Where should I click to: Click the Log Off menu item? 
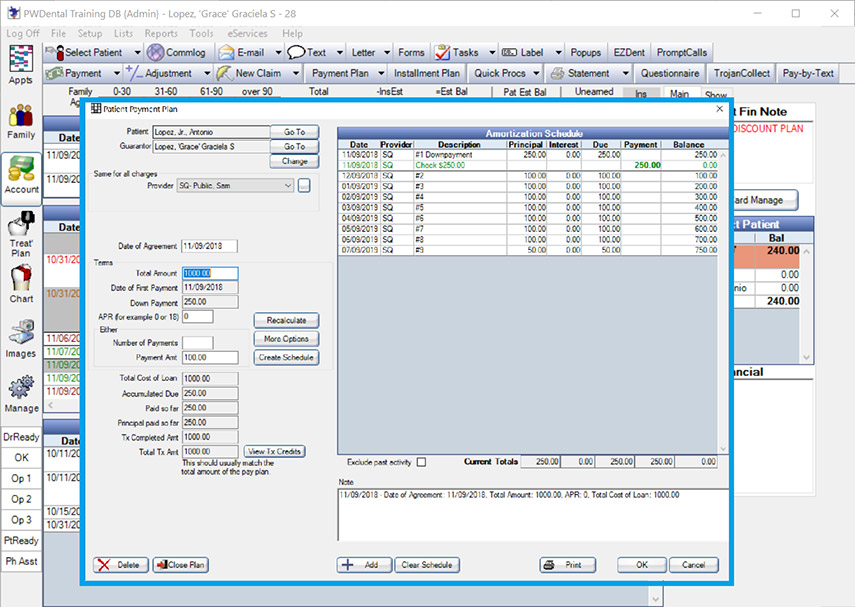click(x=23, y=33)
